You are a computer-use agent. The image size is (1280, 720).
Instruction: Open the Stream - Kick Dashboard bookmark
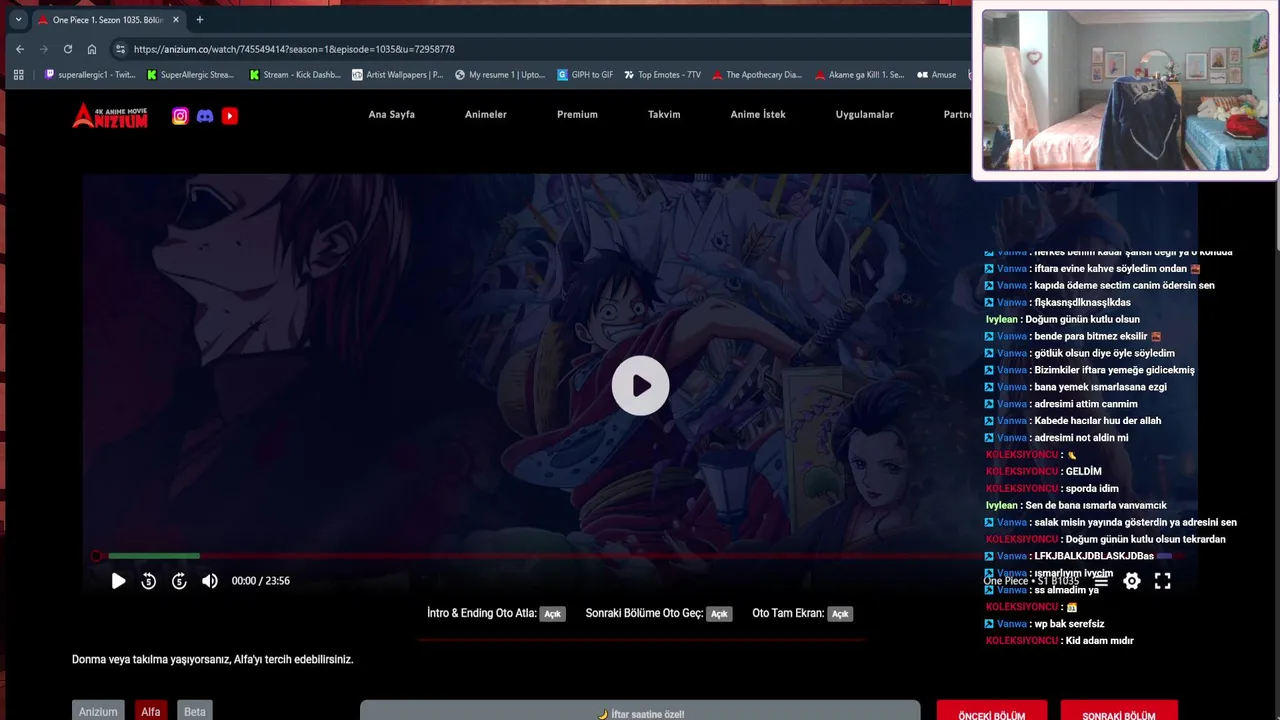click(x=295, y=74)
